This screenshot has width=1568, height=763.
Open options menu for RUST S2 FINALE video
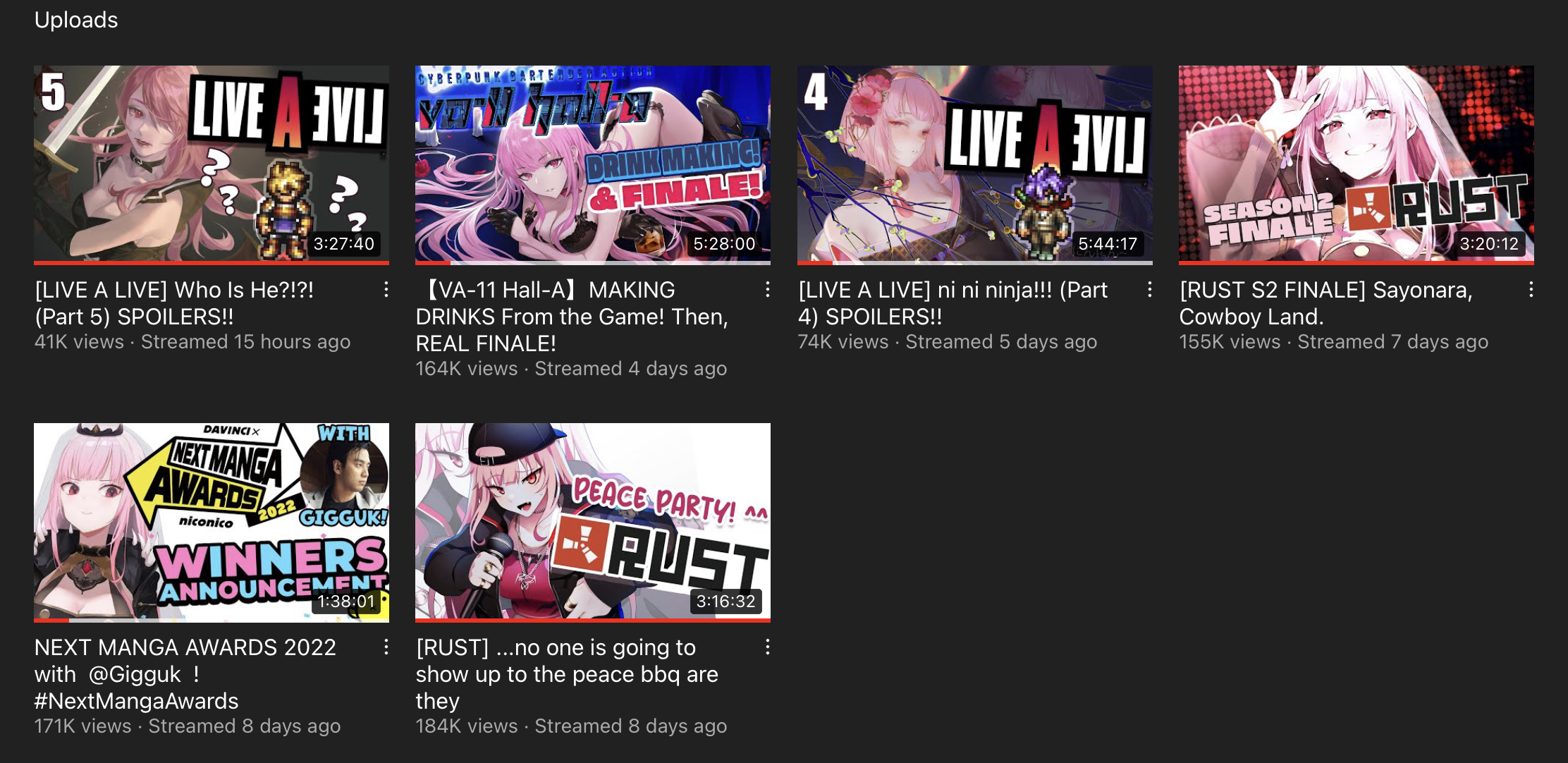click(1531, 289)
